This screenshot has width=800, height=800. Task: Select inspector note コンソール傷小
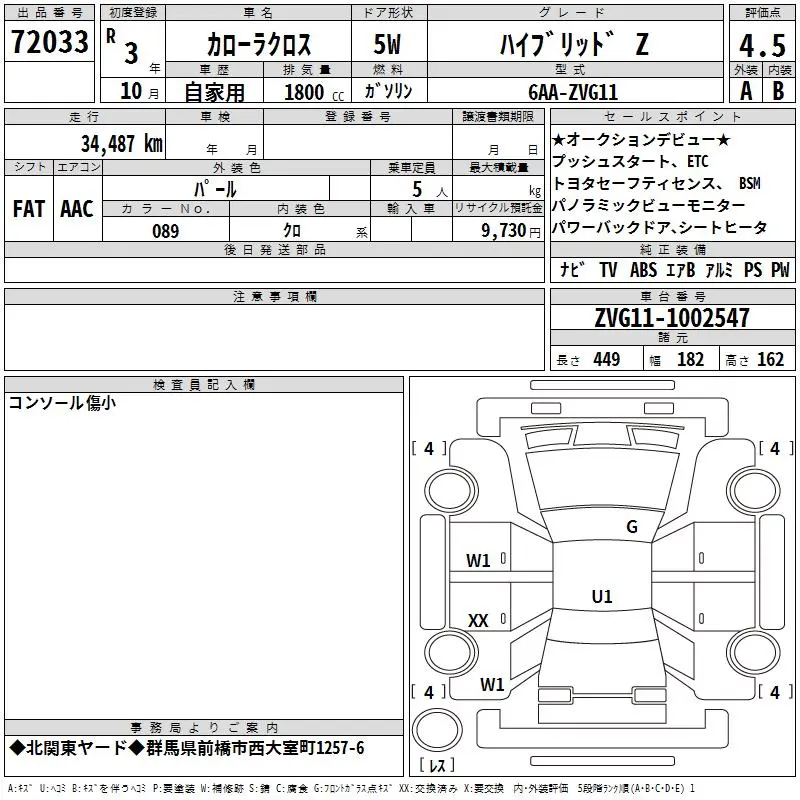click(62, 403)
